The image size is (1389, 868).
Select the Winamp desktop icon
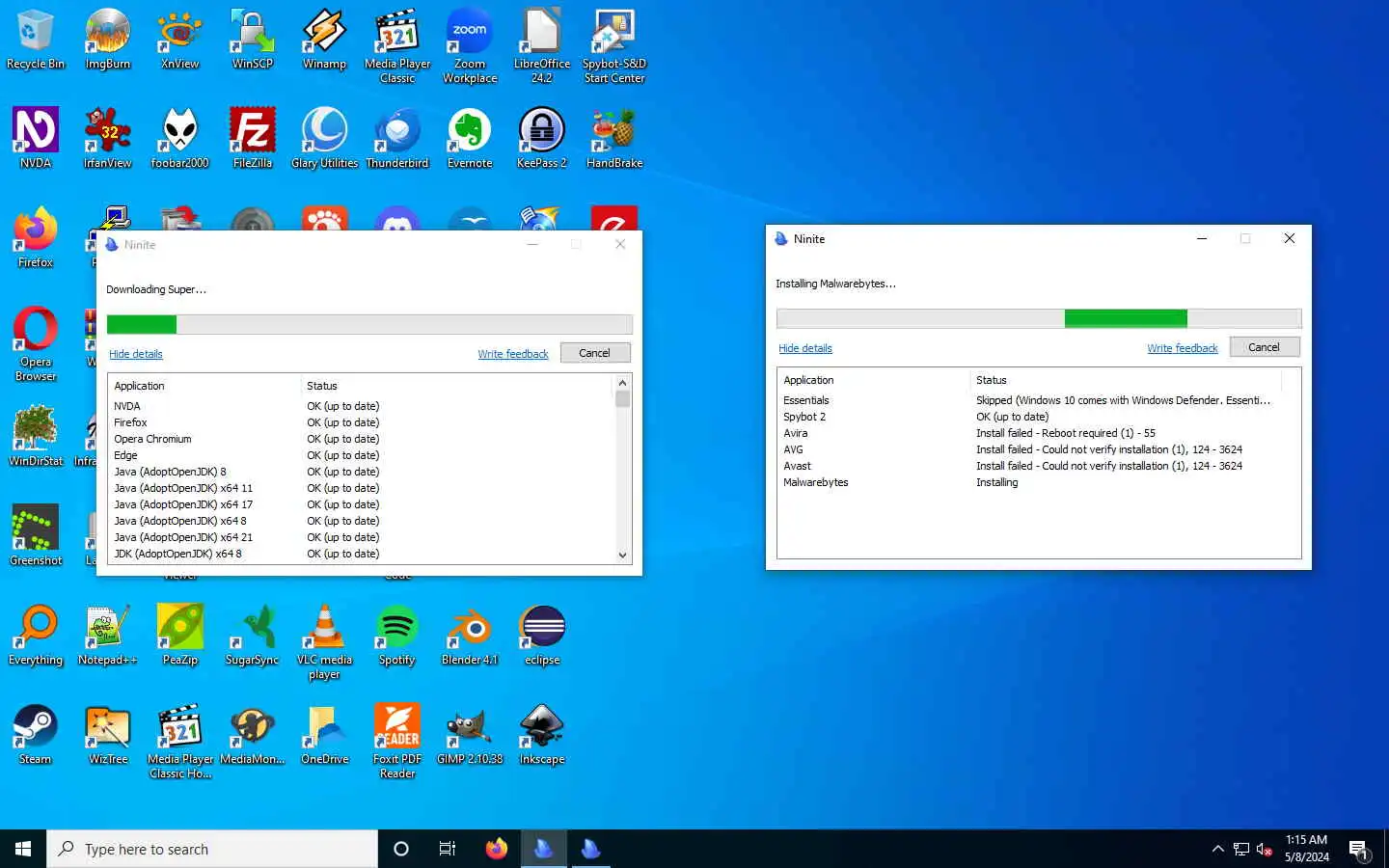coord(324,40)
